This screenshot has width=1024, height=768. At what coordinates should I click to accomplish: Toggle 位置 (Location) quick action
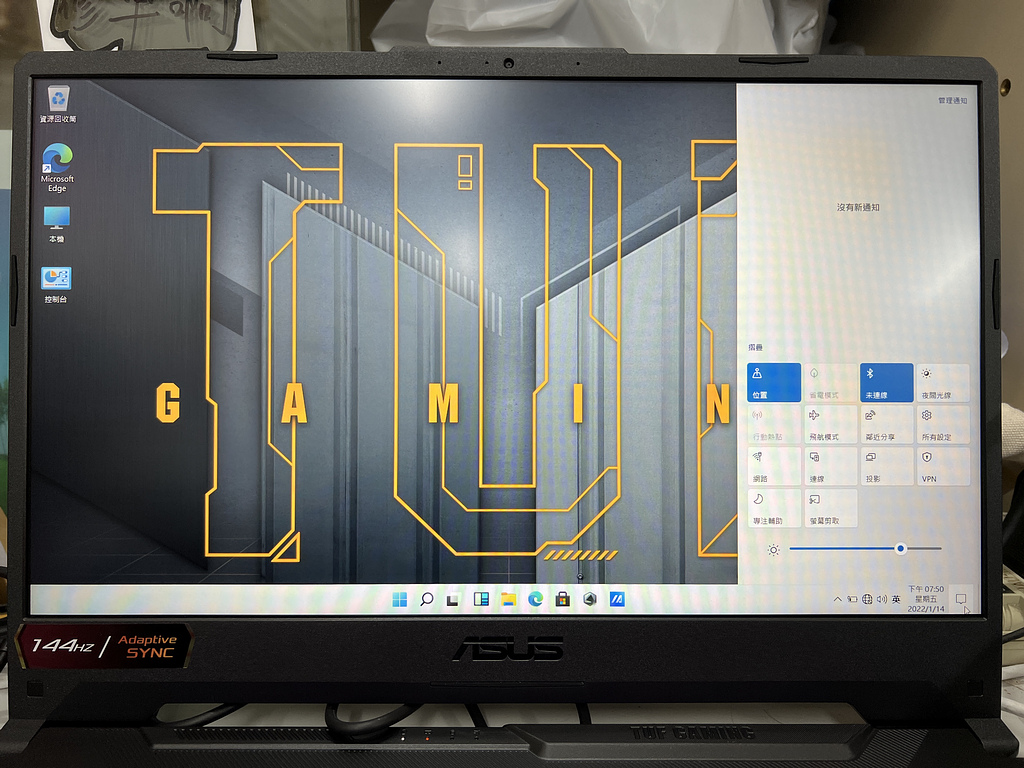click(x=774, y=383)
